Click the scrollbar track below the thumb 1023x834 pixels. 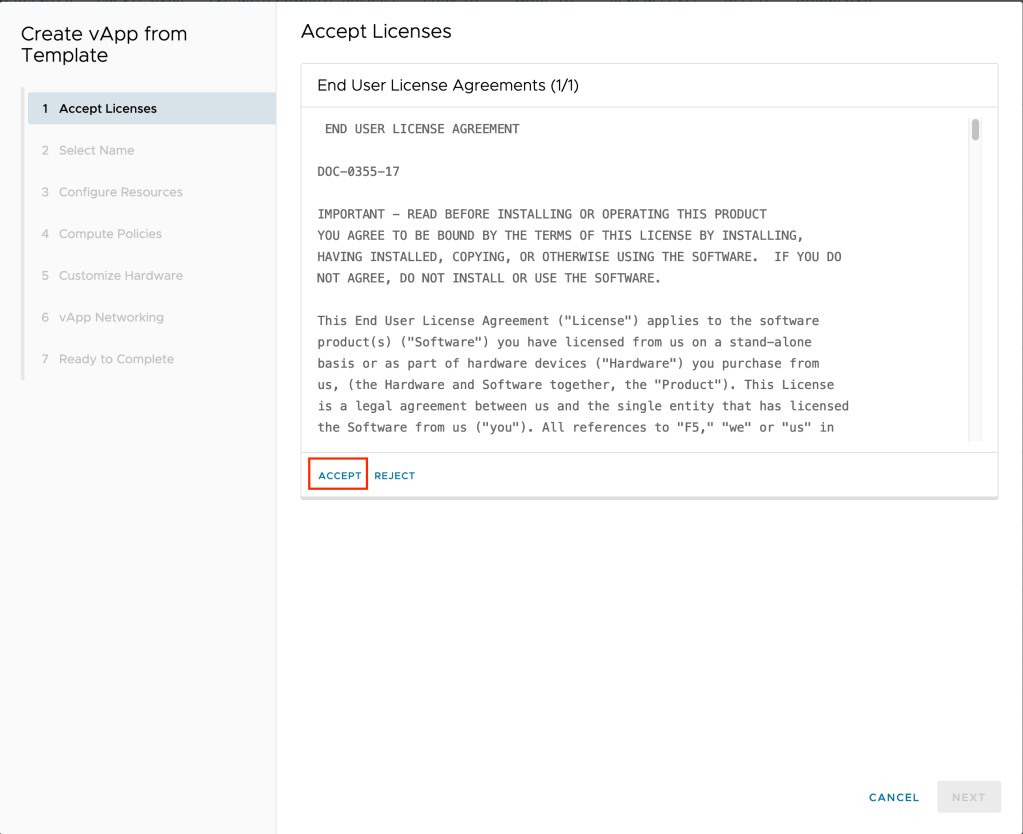(975, 300)
